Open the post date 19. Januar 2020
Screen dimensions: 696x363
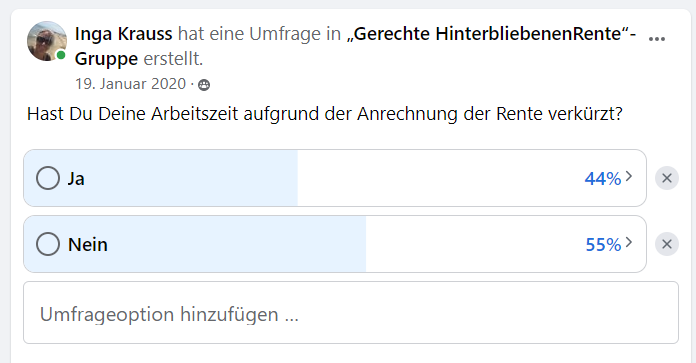click(x=130, y=84)
